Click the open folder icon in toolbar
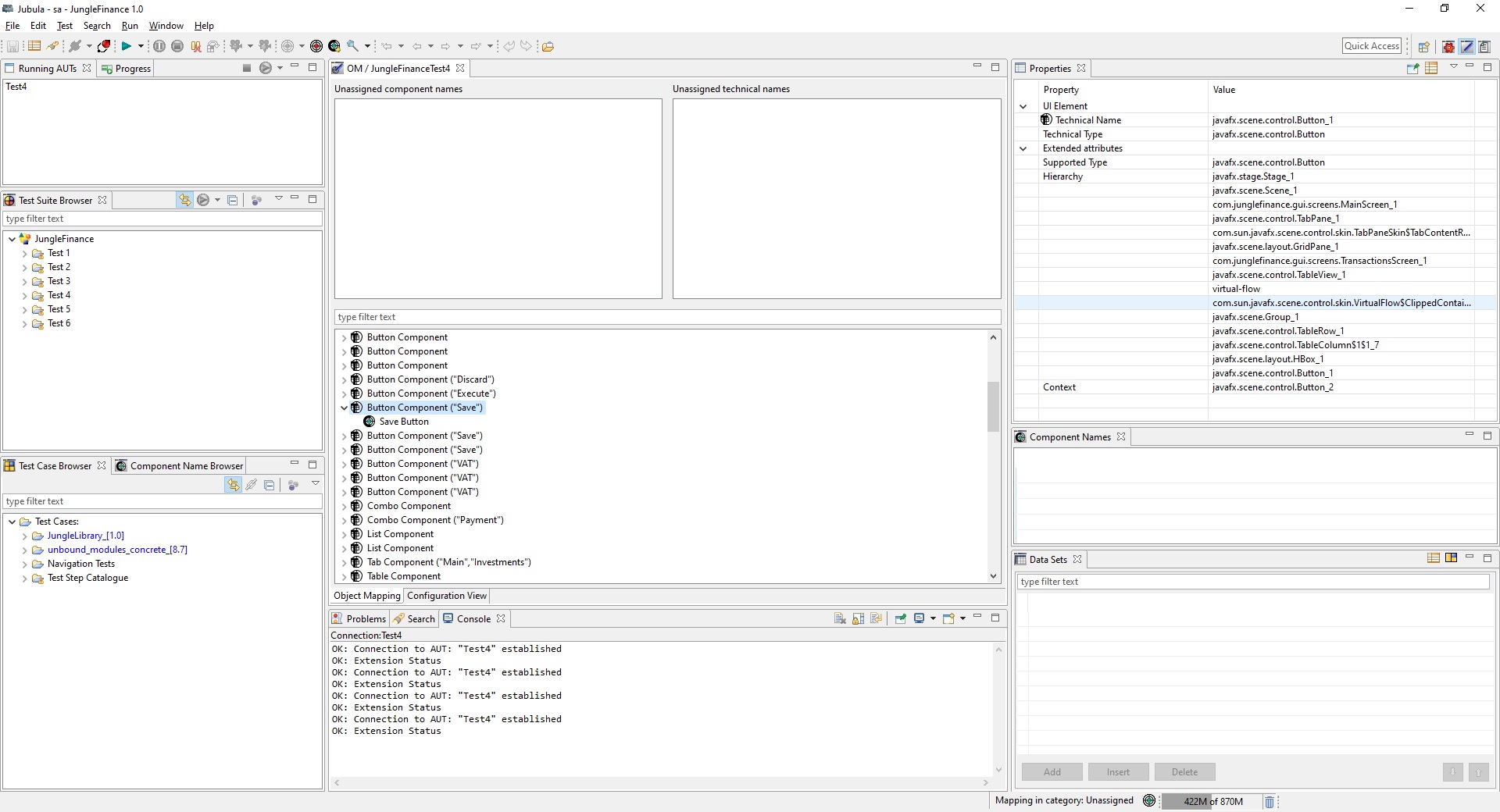1500x812 pixels. pyautogui.click(x=548, y=46)
